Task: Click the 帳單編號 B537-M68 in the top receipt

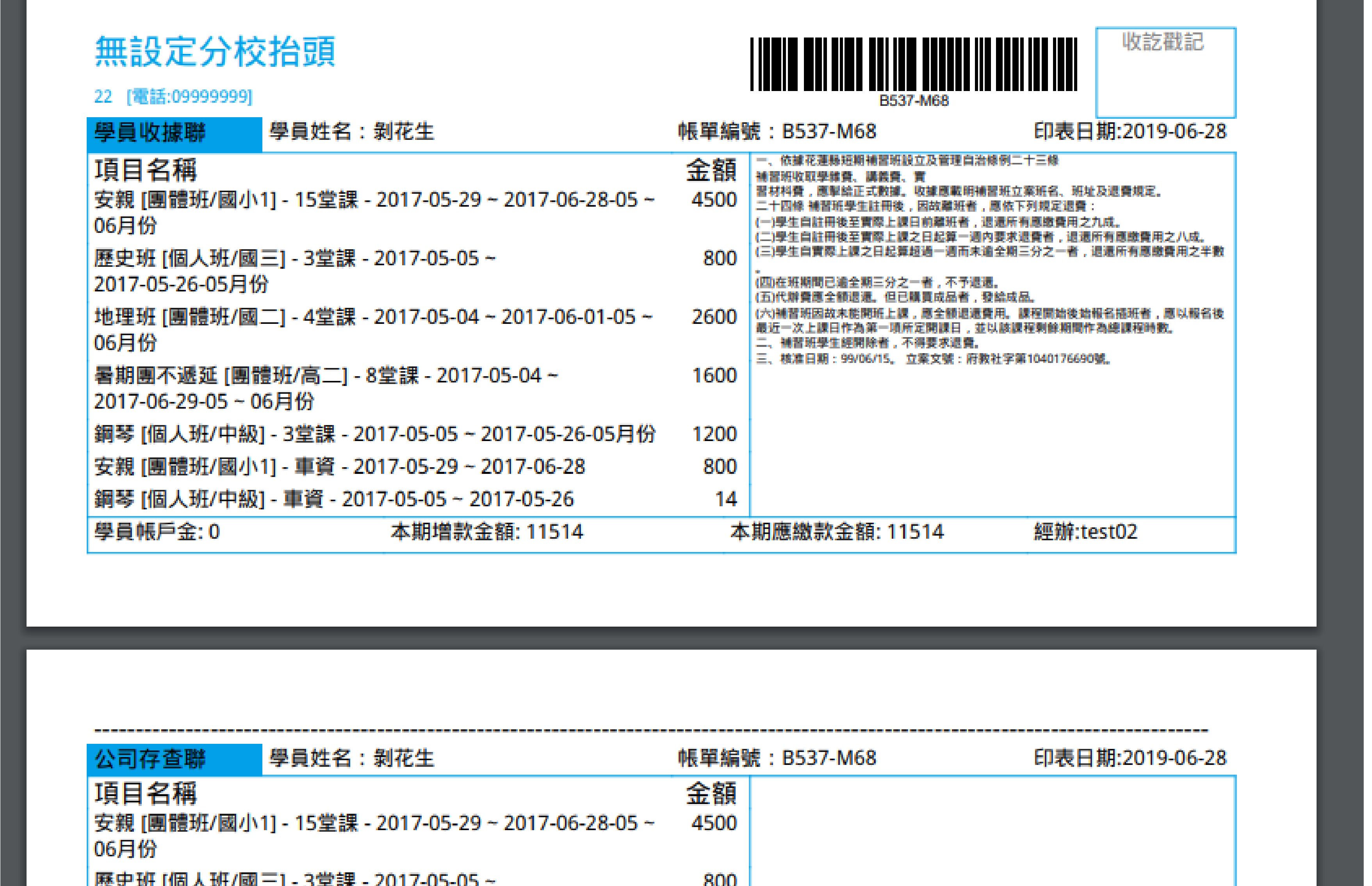Action: coord(777,132)
